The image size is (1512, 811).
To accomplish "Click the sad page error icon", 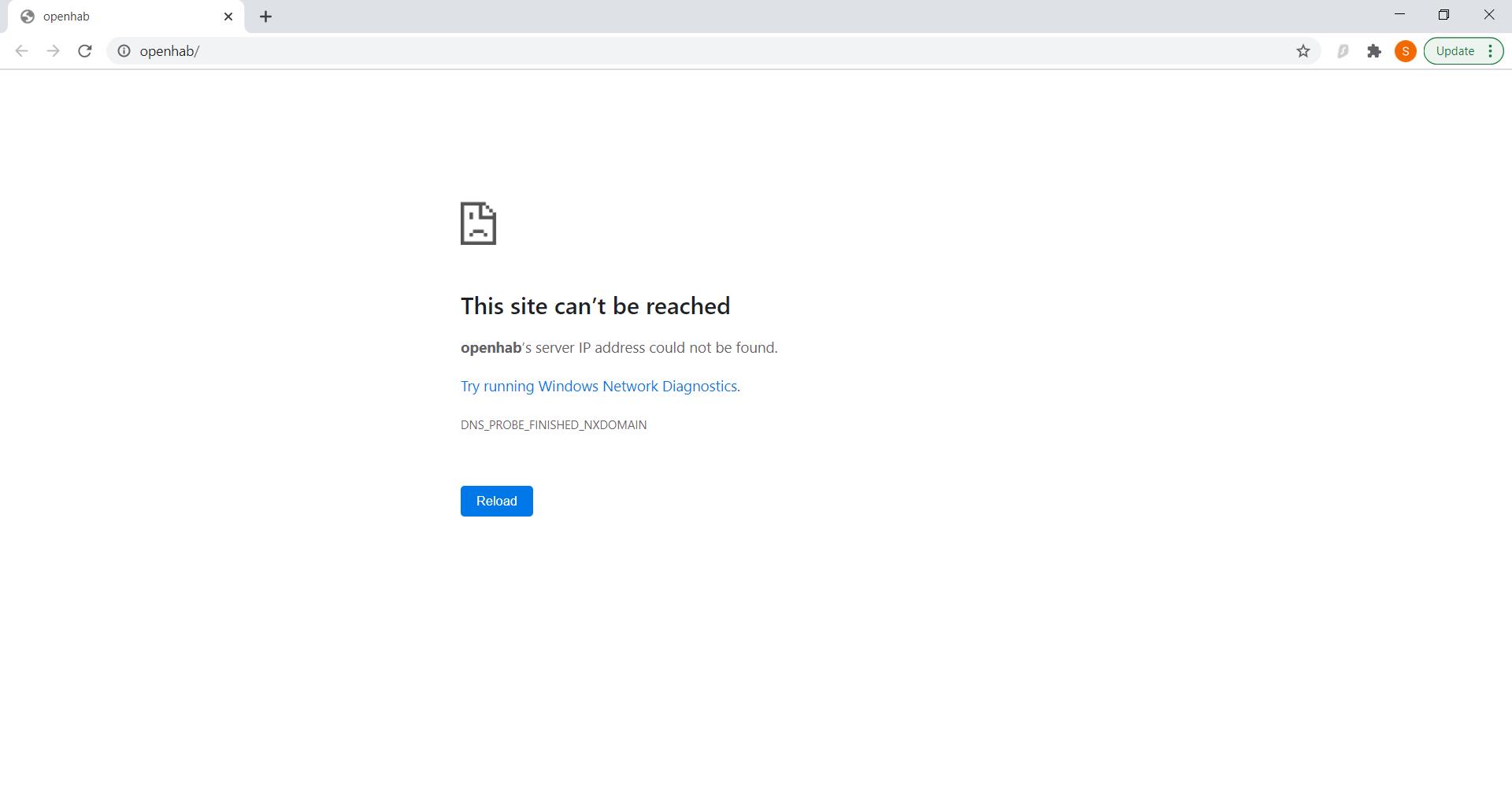I will [x=479, y=224].
